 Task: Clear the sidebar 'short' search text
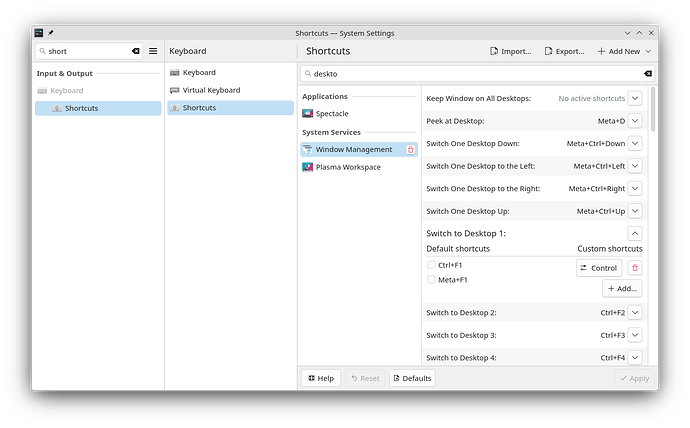136,51
